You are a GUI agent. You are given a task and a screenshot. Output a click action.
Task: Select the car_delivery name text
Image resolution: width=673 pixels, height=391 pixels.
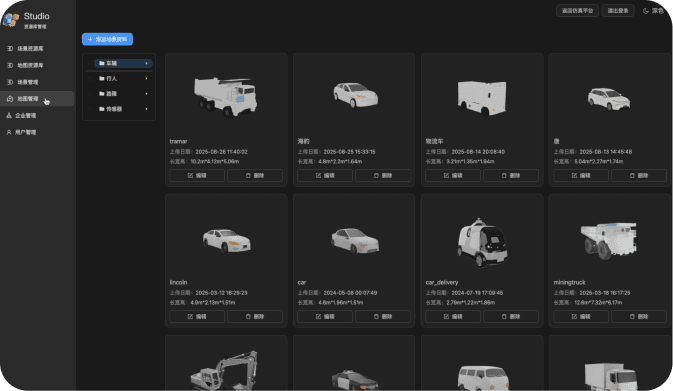[442, 282]
